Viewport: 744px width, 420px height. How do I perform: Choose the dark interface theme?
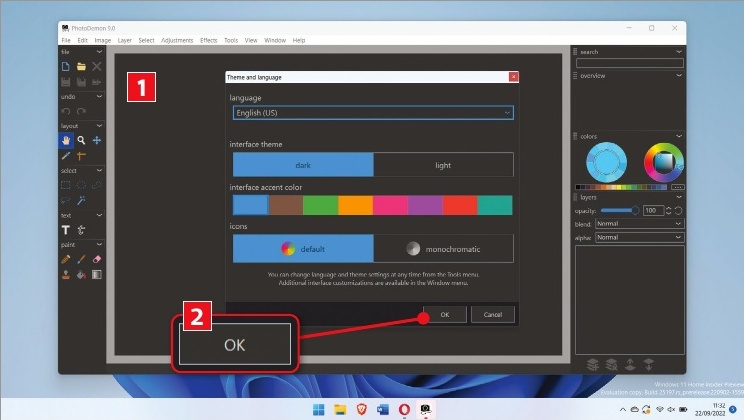click(302, 165)
